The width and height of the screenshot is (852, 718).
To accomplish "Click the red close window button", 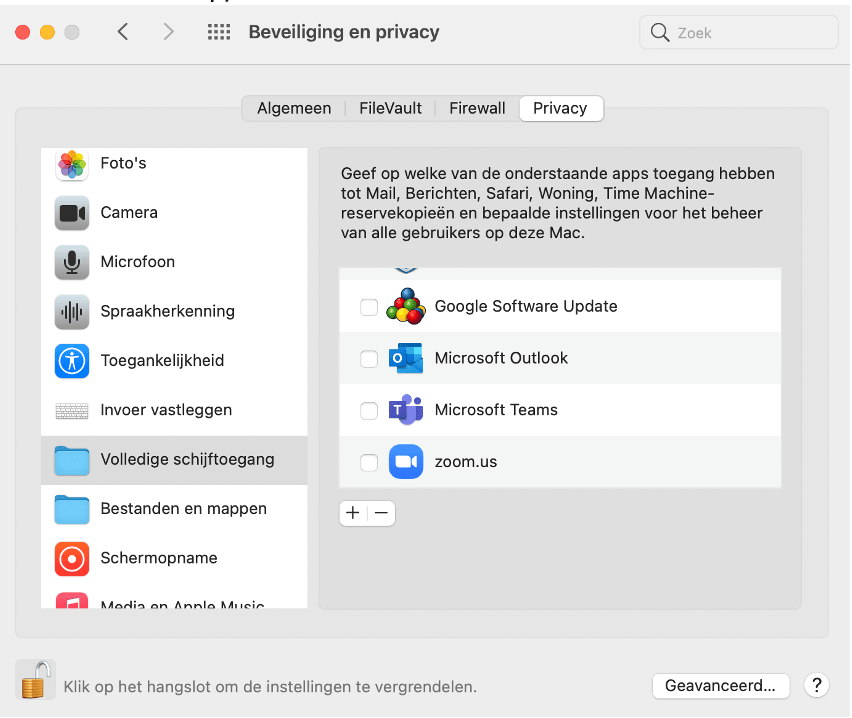I will [23, 33].
